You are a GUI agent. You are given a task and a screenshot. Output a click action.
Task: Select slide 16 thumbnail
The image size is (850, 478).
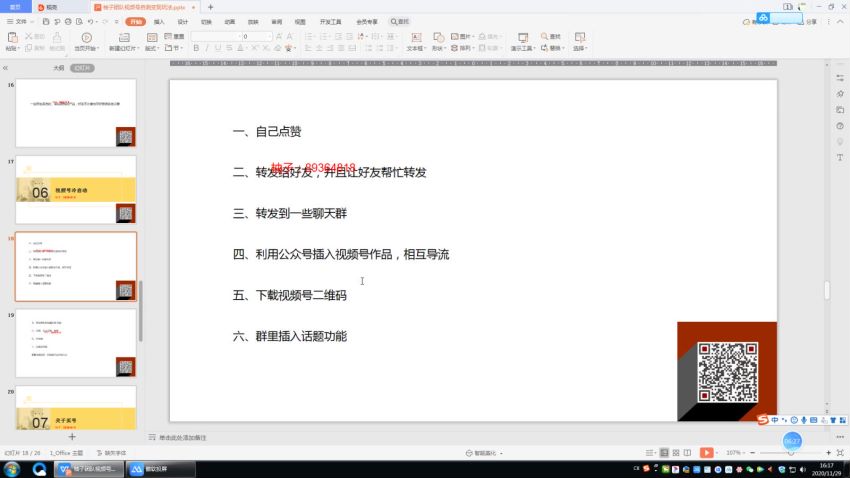click(x=76, y=113)
